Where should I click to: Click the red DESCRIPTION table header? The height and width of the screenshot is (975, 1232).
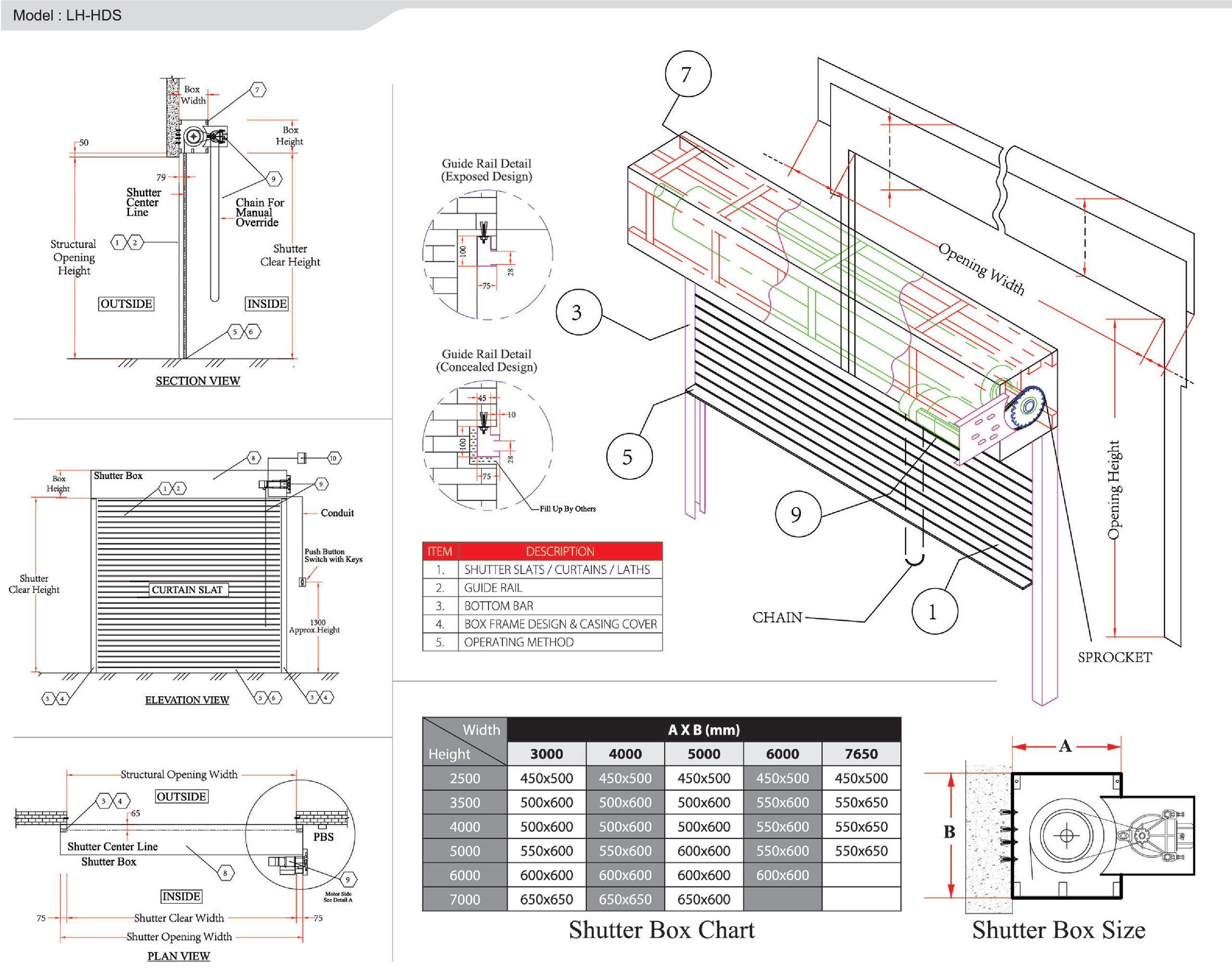click(x=560, y=552)
